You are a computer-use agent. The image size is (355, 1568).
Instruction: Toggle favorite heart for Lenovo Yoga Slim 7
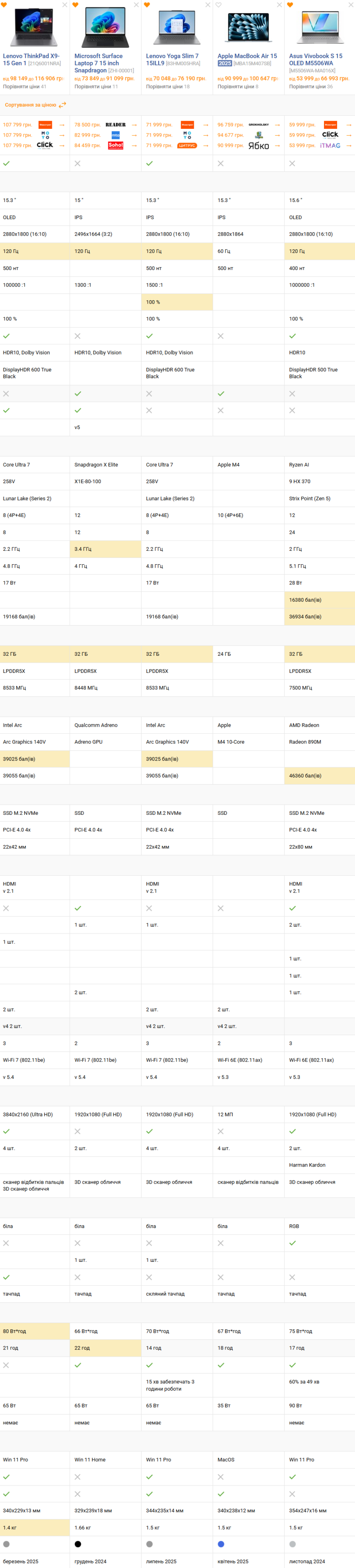[147, 5]
